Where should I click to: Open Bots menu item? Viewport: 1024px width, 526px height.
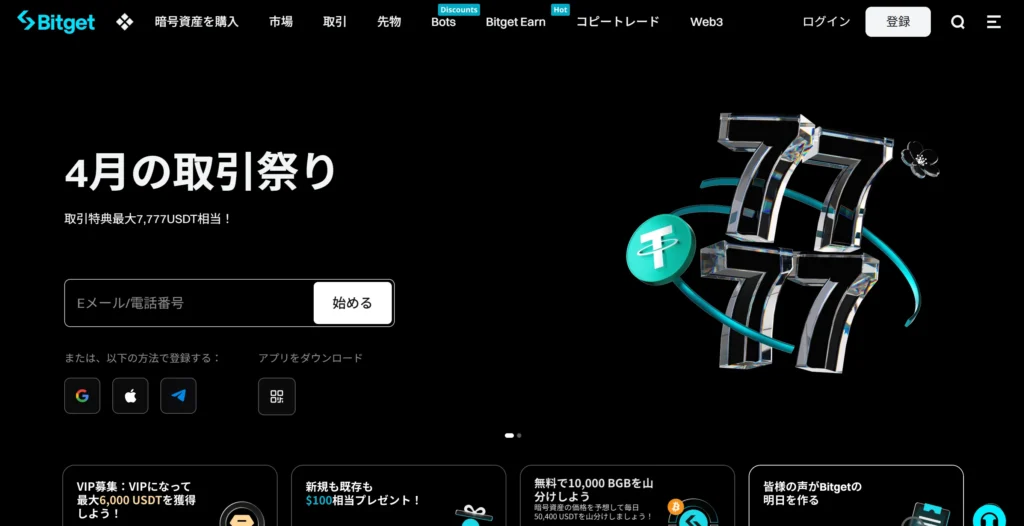(443, 22)
